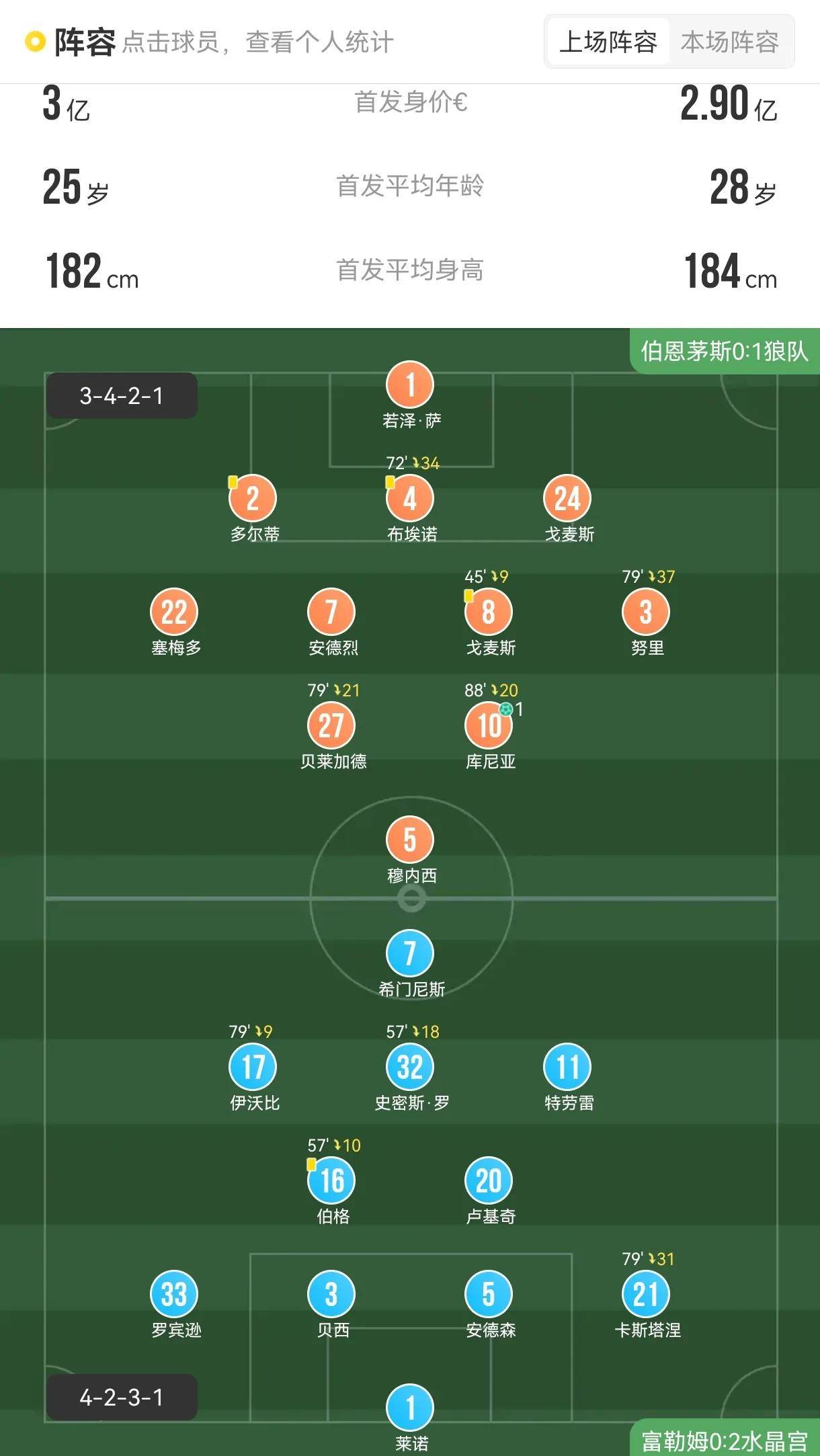Open 伯恩茅斯0:1狼队 previous match link
820x1456 pixels.
click(x=724, y=351)
